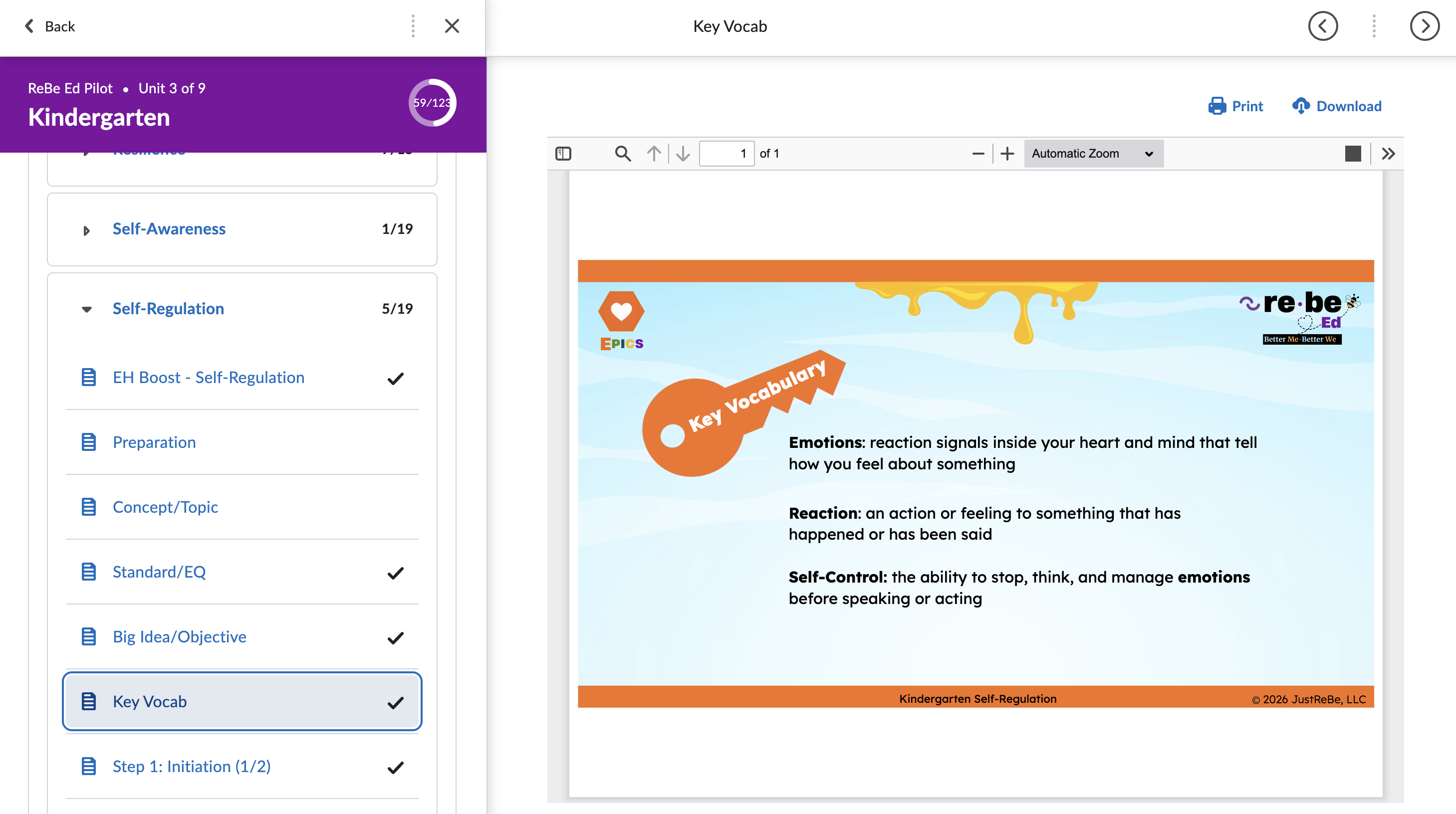Zoom out with the minus icon
This screenshot has width=1456, height=814.
click(x=978, y=154)
